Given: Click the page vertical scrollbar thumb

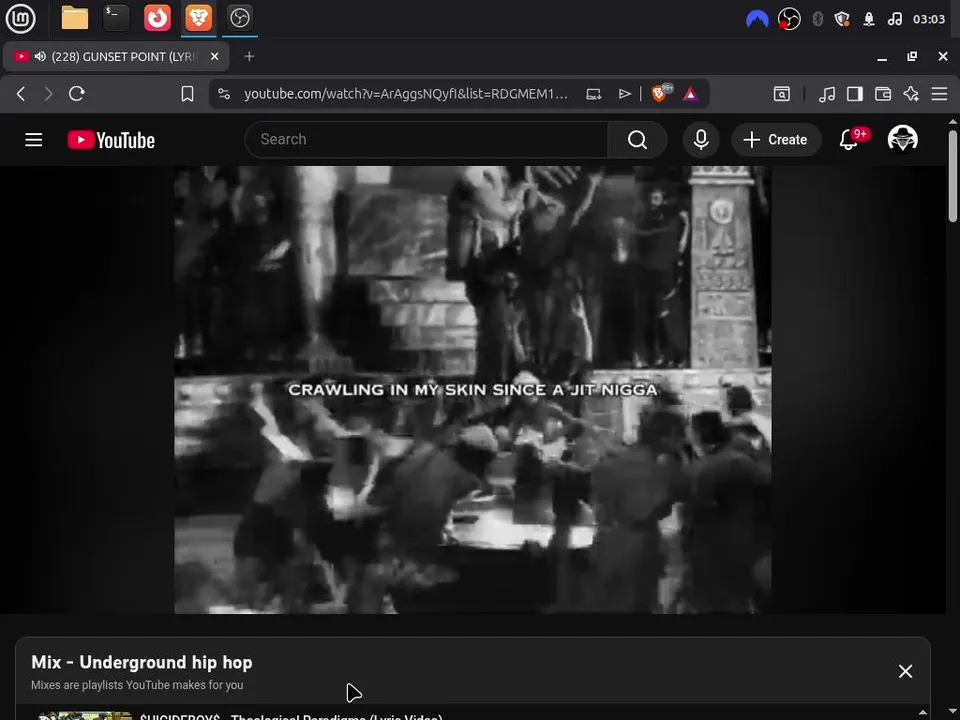Looking at the screenshot, I should (953, 176).
